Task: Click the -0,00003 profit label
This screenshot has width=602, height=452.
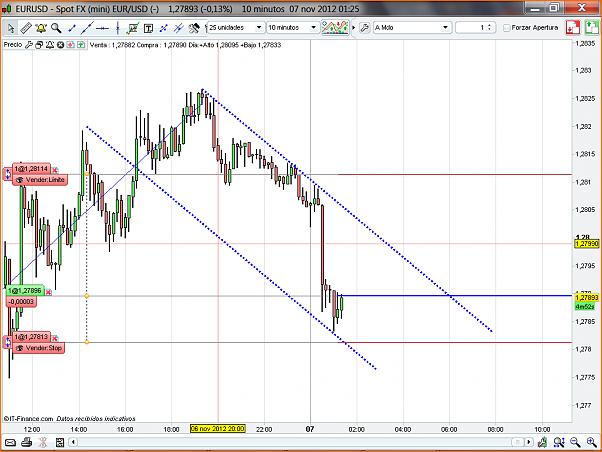Action: 21,302
